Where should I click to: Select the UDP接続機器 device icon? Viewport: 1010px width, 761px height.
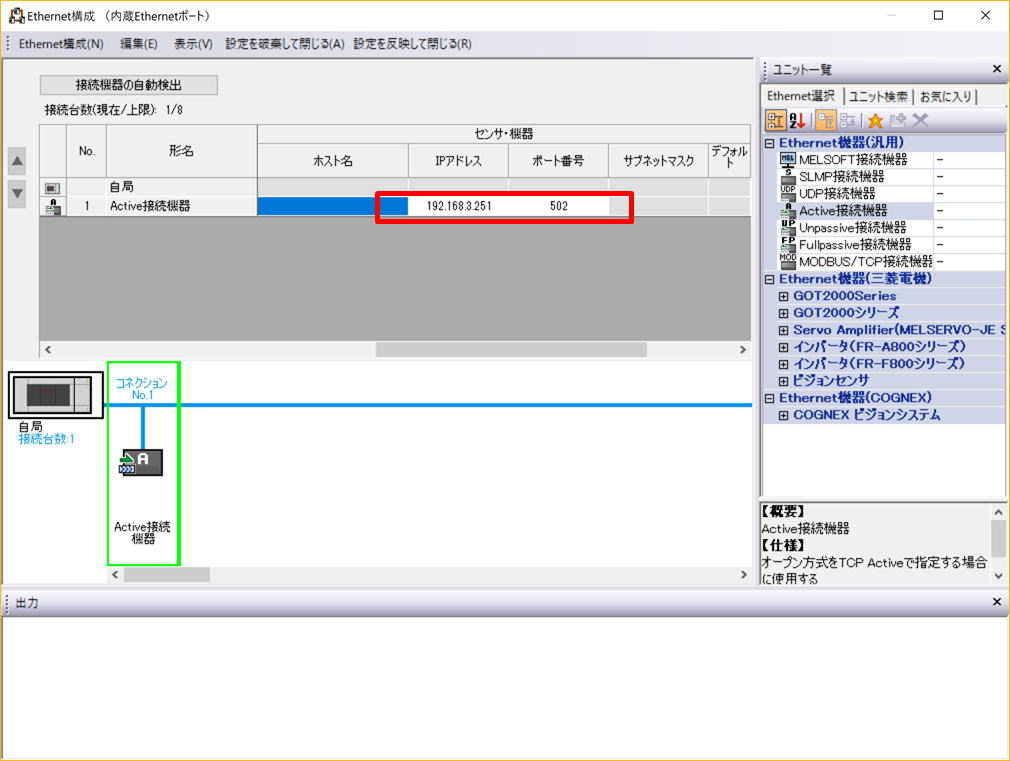tap(788, 193)
